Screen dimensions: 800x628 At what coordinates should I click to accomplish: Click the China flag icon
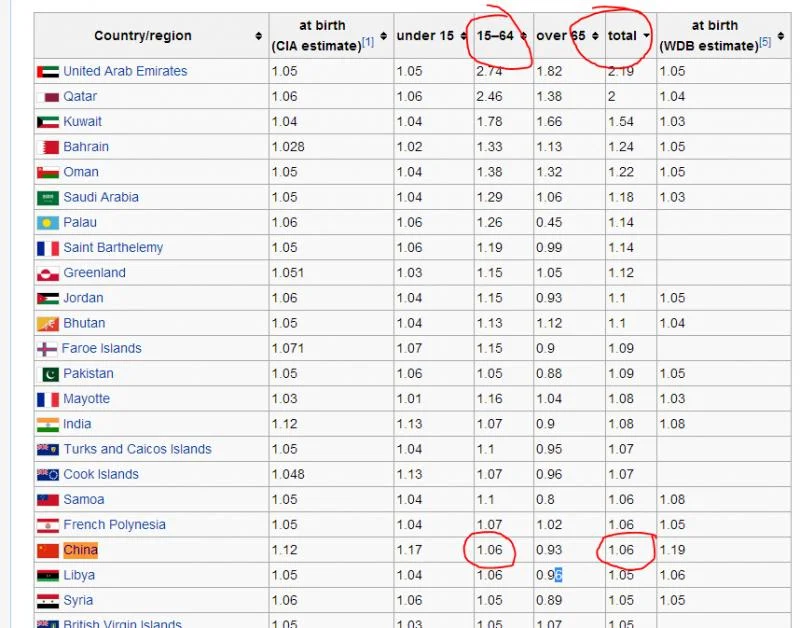(48, 550)
